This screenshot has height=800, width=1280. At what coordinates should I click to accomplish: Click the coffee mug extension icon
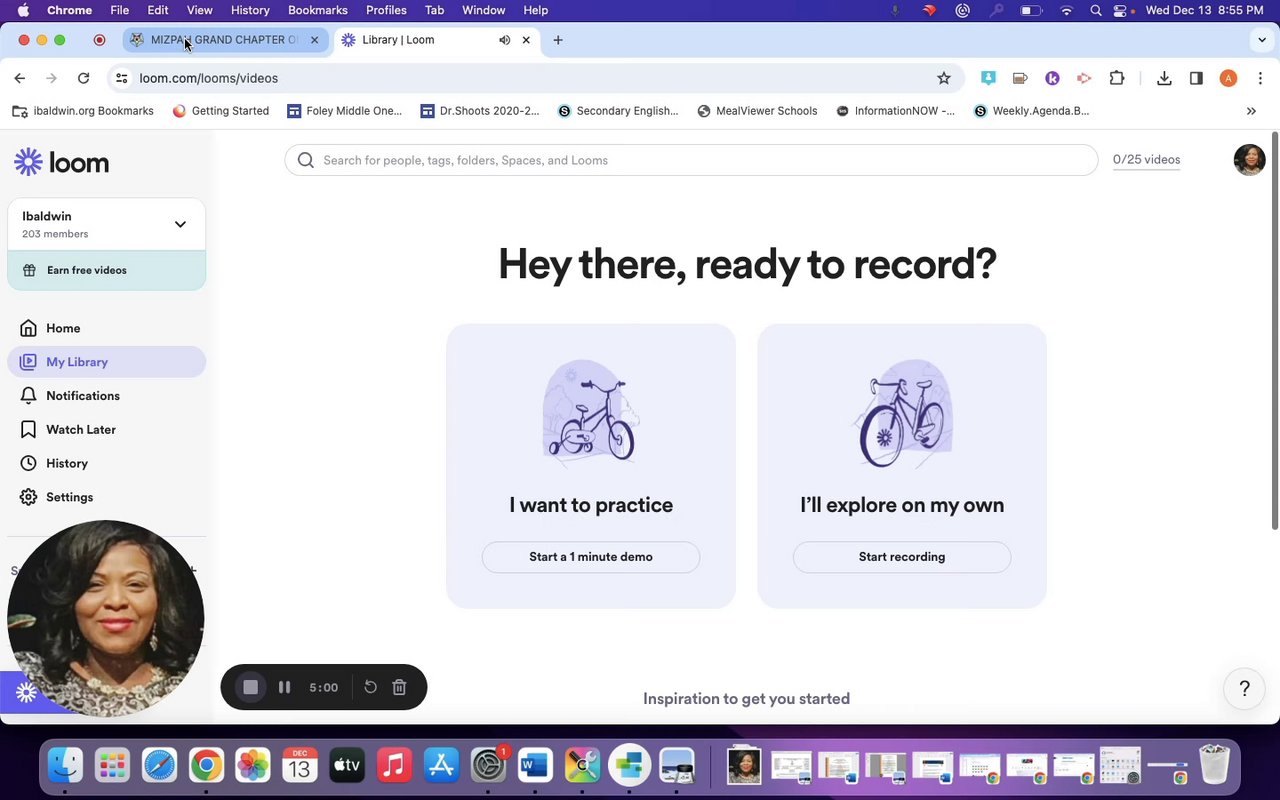coord(1020,78)
